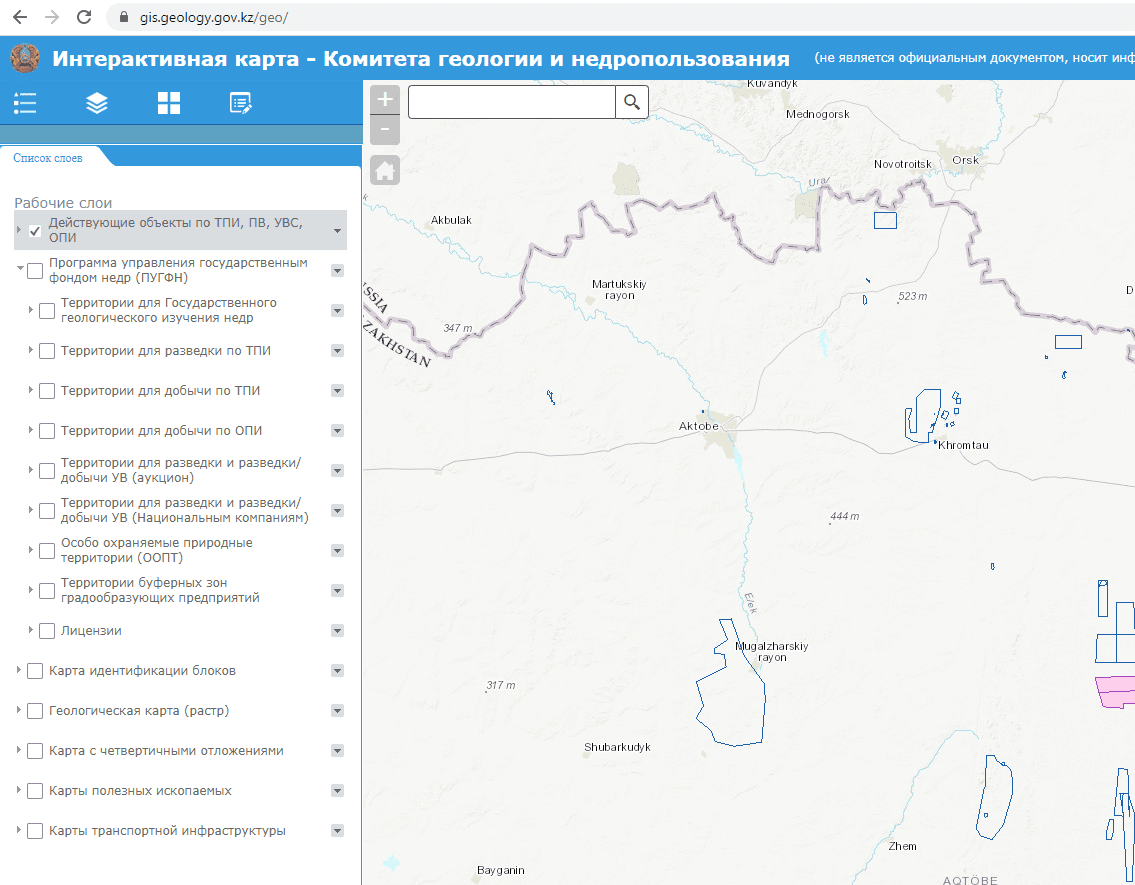The height and width of the screenshot is (885, 1135).
Task: Open the edit notes icon
Action: (x=240, y=103)
